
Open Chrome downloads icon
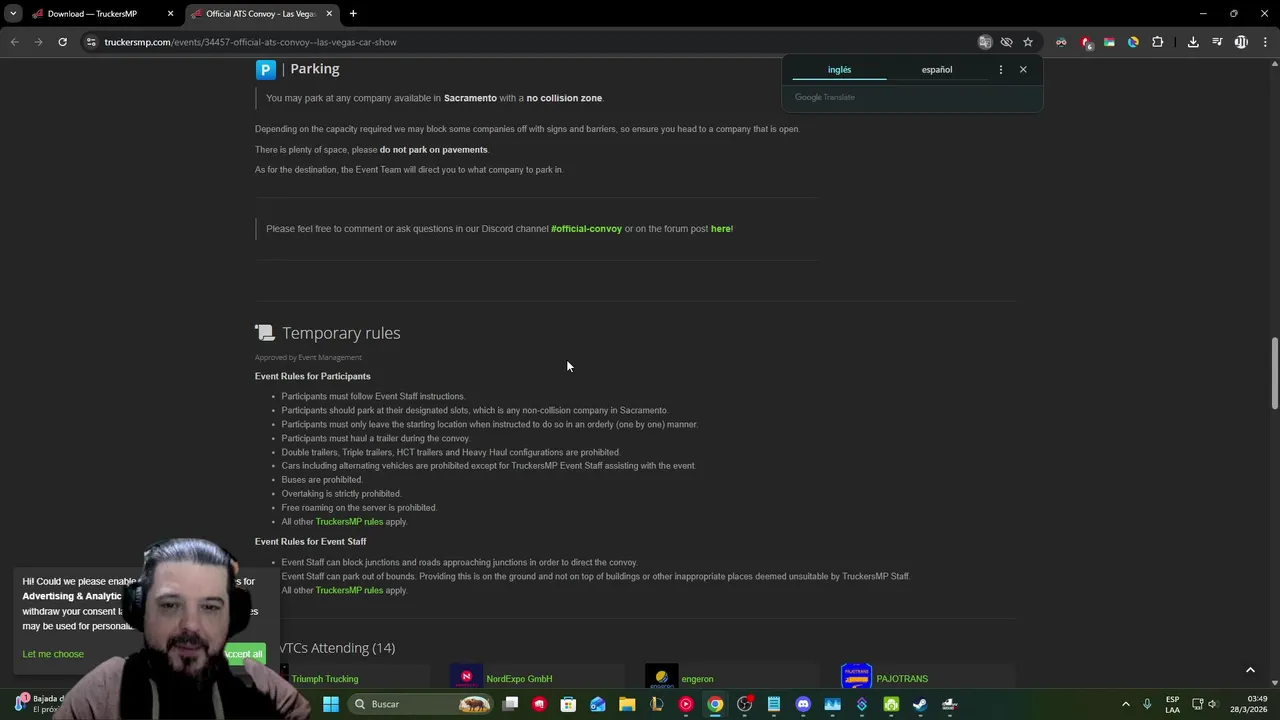(x=1193, y=42)
